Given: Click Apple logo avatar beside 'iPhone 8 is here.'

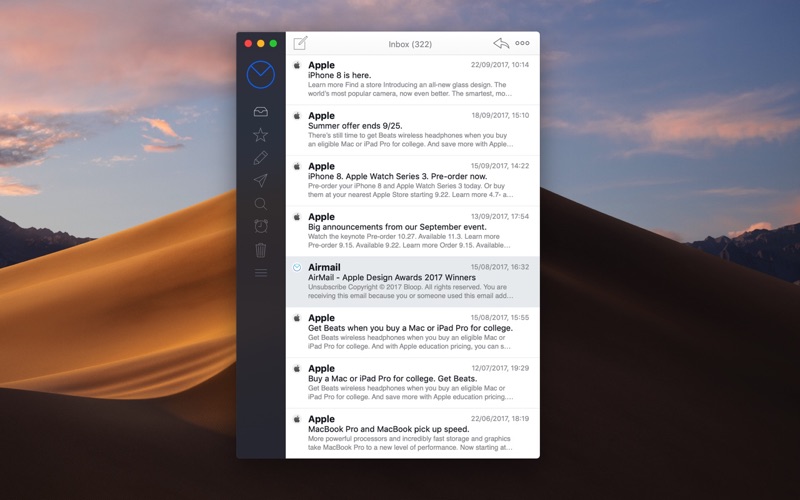Looking at the screenshot, I should pyautogui.click(x=297, y=65).
